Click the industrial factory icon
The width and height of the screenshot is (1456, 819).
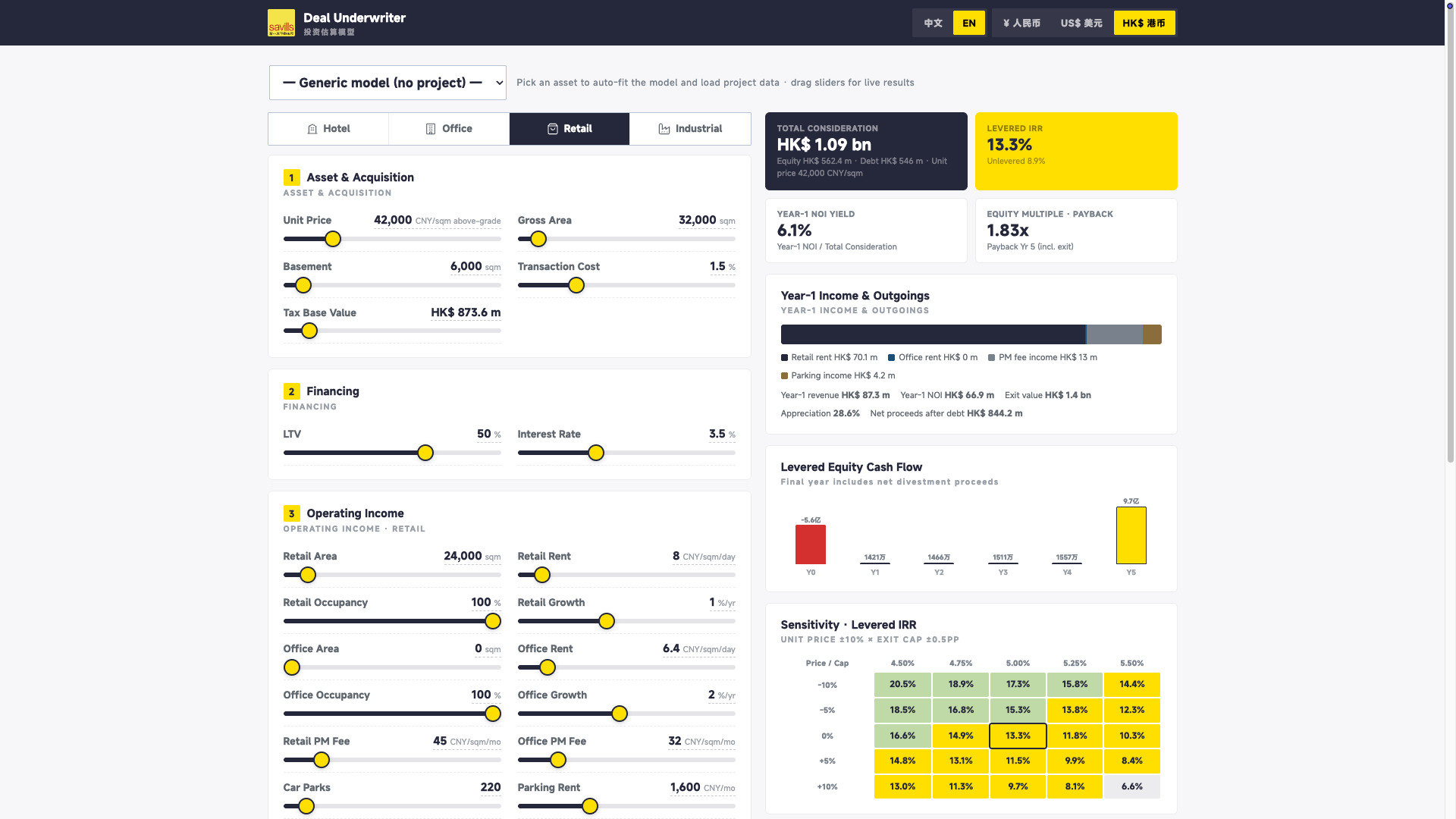pyautogui.click(x=664, y=129)
